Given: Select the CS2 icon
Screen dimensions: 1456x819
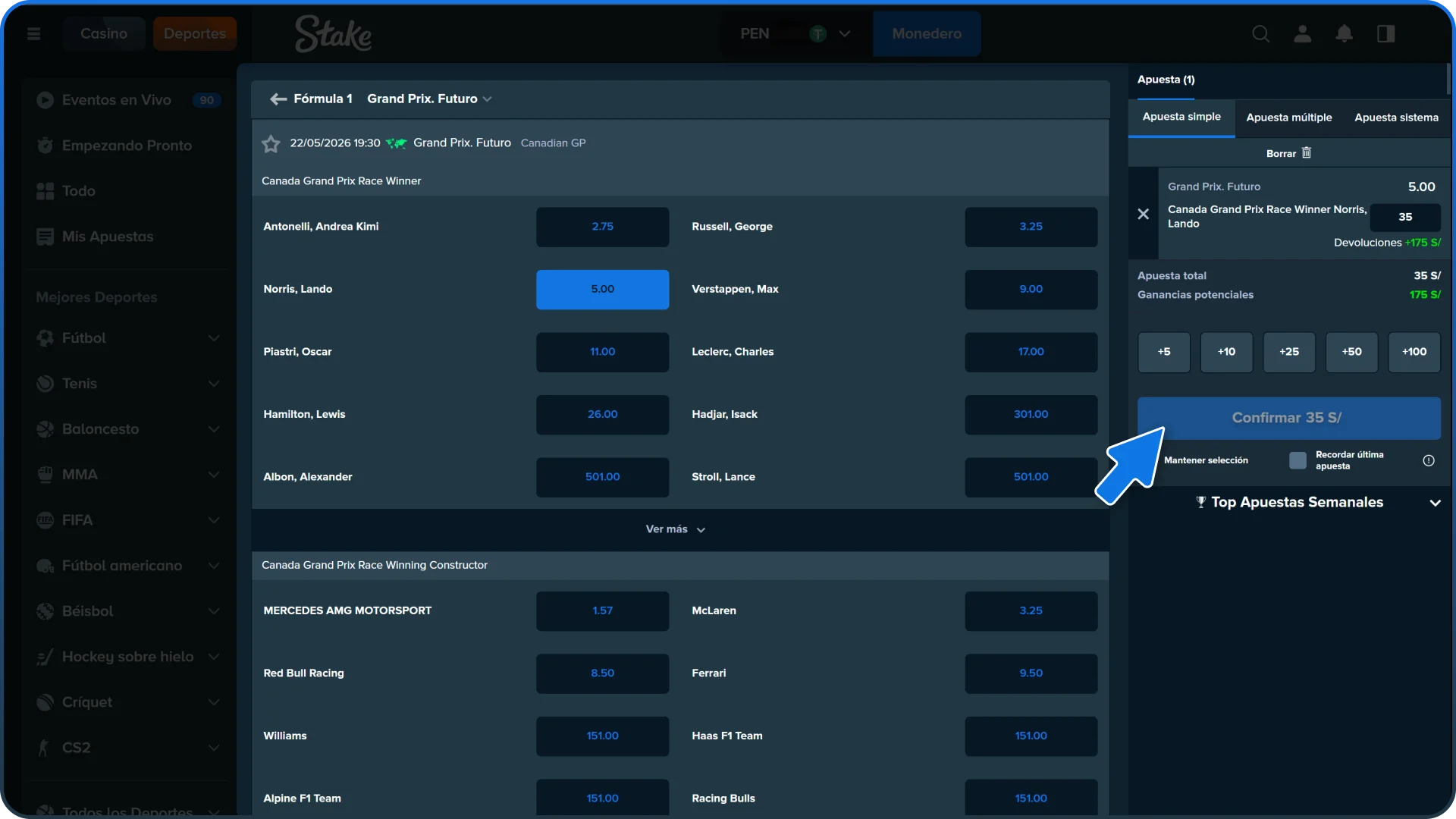Looking at the screenshot, I should 45,748.
